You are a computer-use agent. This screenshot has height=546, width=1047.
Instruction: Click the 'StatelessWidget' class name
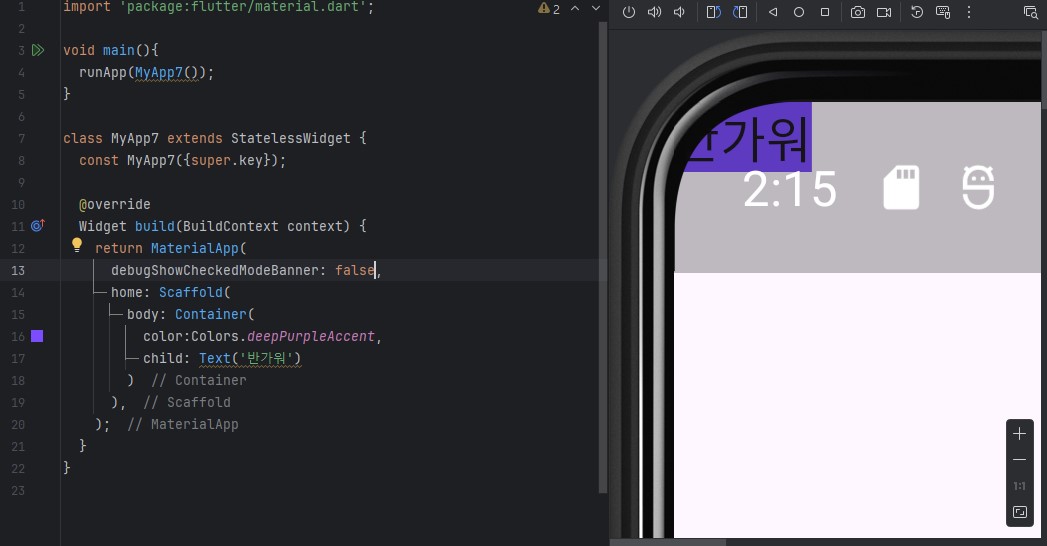click(290, 138)
